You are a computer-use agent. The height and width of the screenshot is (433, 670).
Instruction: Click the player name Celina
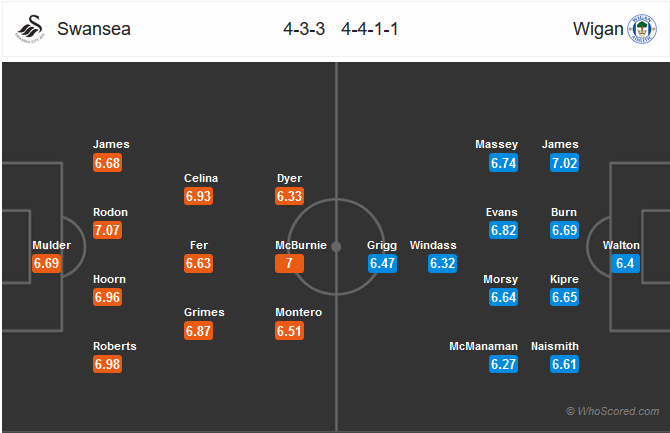click(x=201, y=178)
